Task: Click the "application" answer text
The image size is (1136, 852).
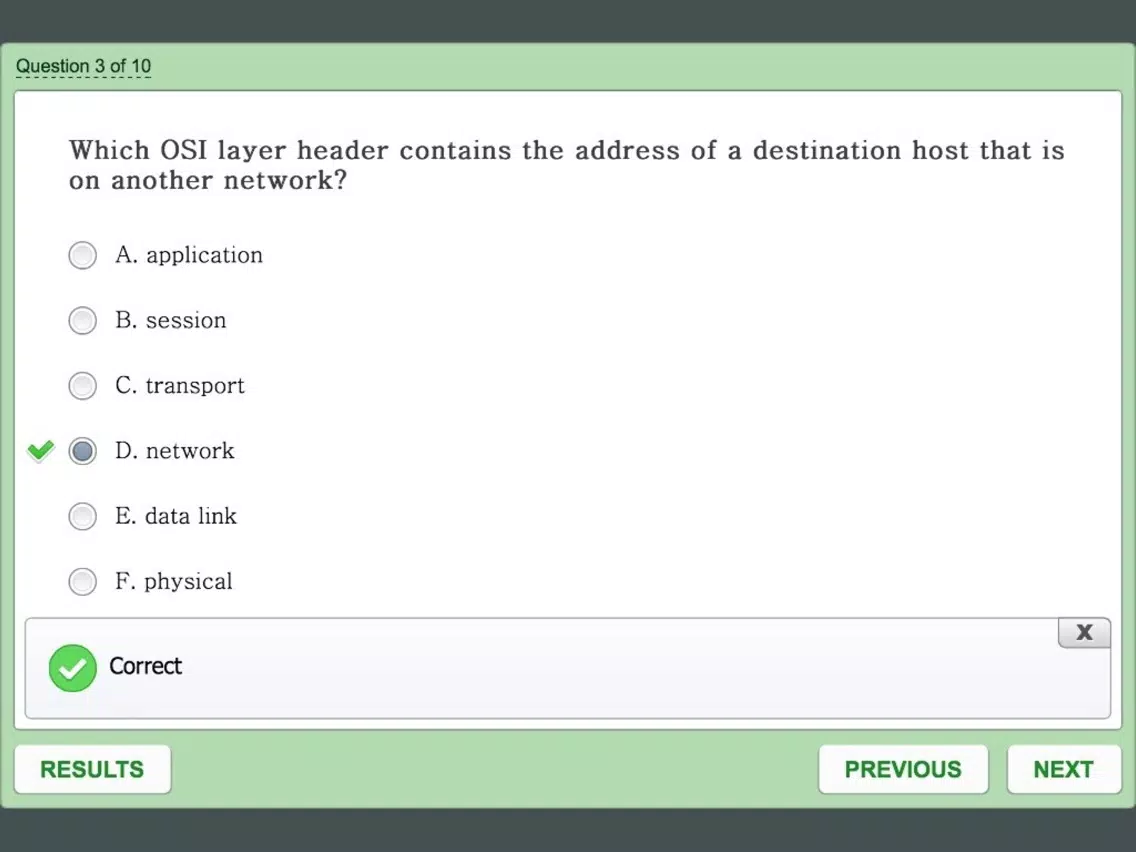Action: (x=204, y=256)
